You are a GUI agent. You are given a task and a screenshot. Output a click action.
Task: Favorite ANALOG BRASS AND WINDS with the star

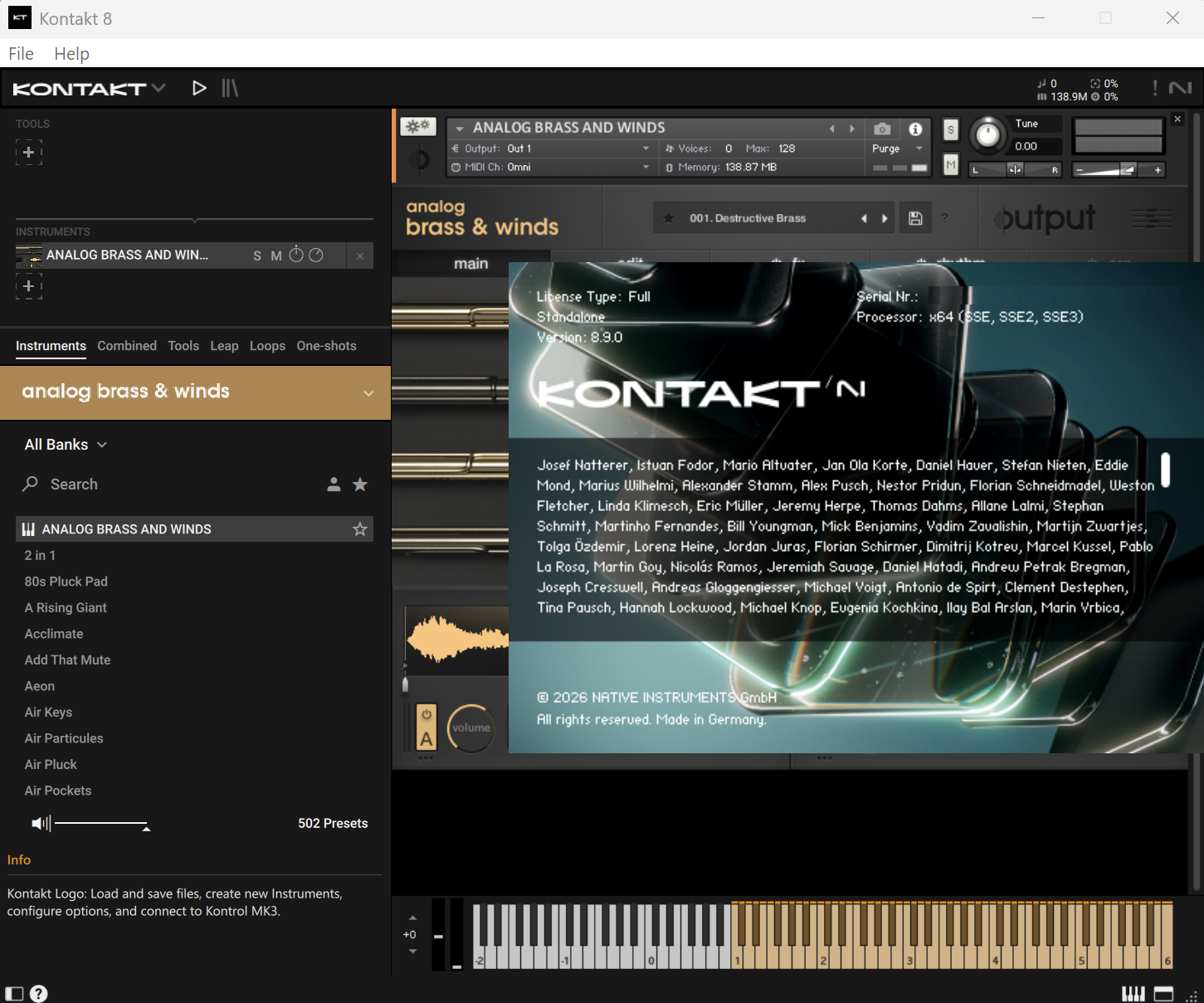(x=360, y=528)
